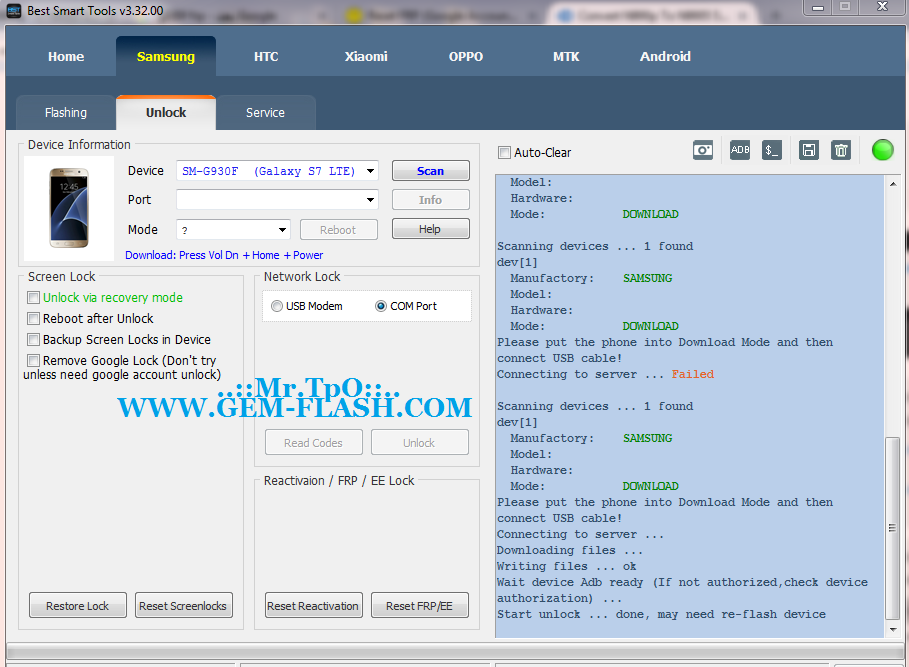Screen dimensions: 909x667
Task: Check the Remove Google Lock option
Action: 34,360
